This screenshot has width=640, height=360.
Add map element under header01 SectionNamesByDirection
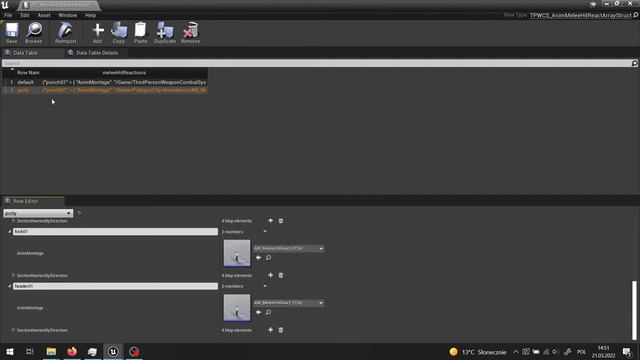click(271, 330)
